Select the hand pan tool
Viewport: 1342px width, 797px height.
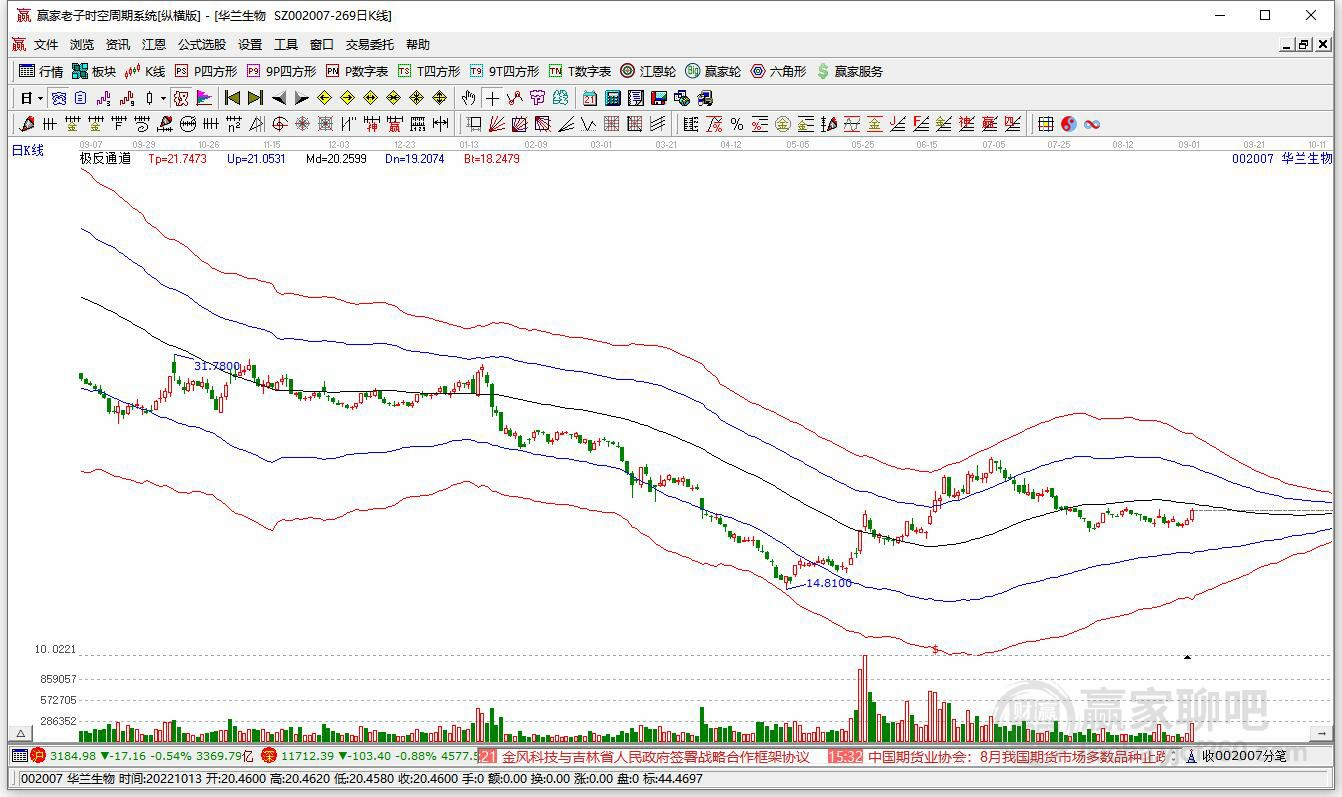click(x=468, y=98)
